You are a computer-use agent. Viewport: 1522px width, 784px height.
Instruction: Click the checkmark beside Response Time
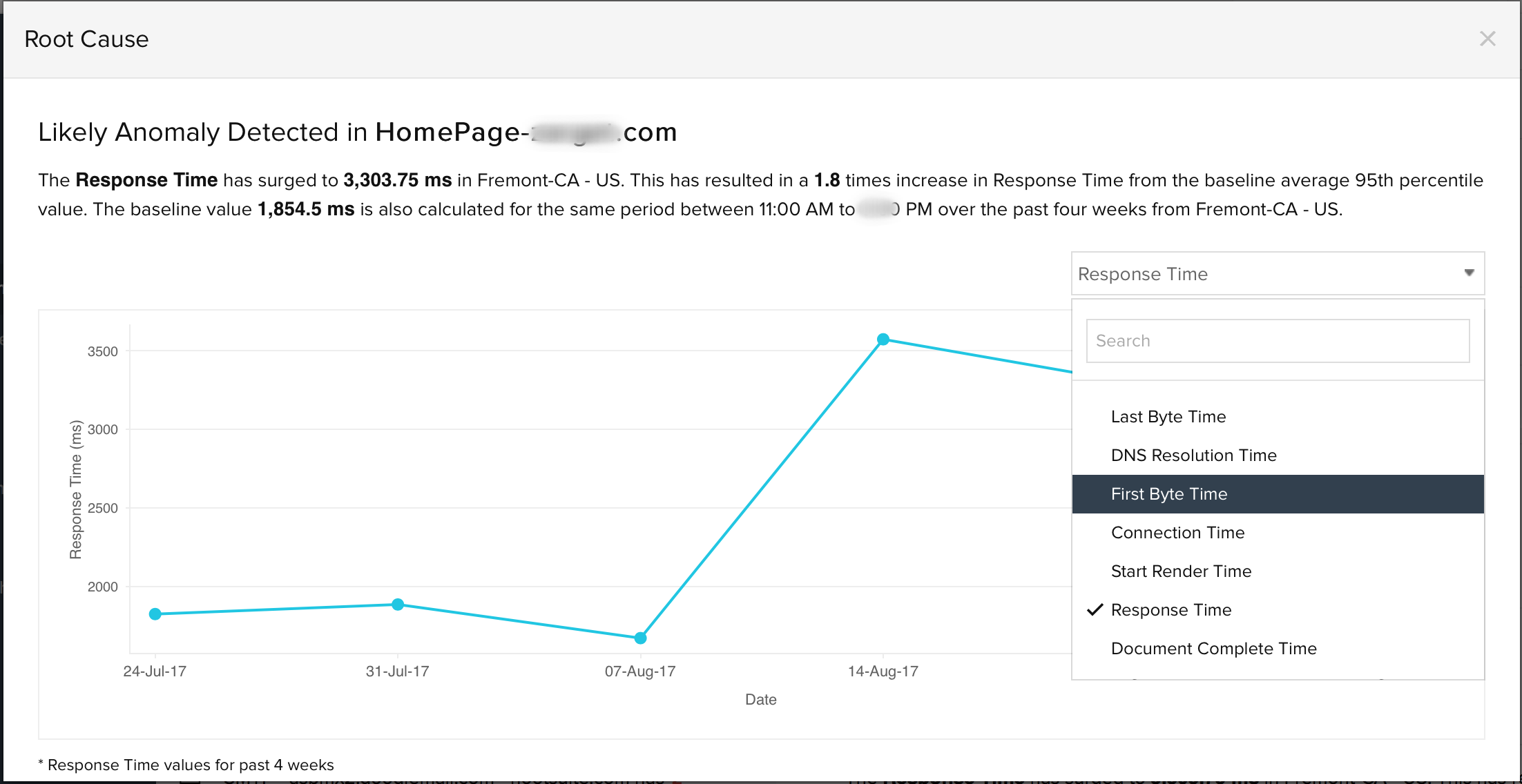(x=1095, y=610)
